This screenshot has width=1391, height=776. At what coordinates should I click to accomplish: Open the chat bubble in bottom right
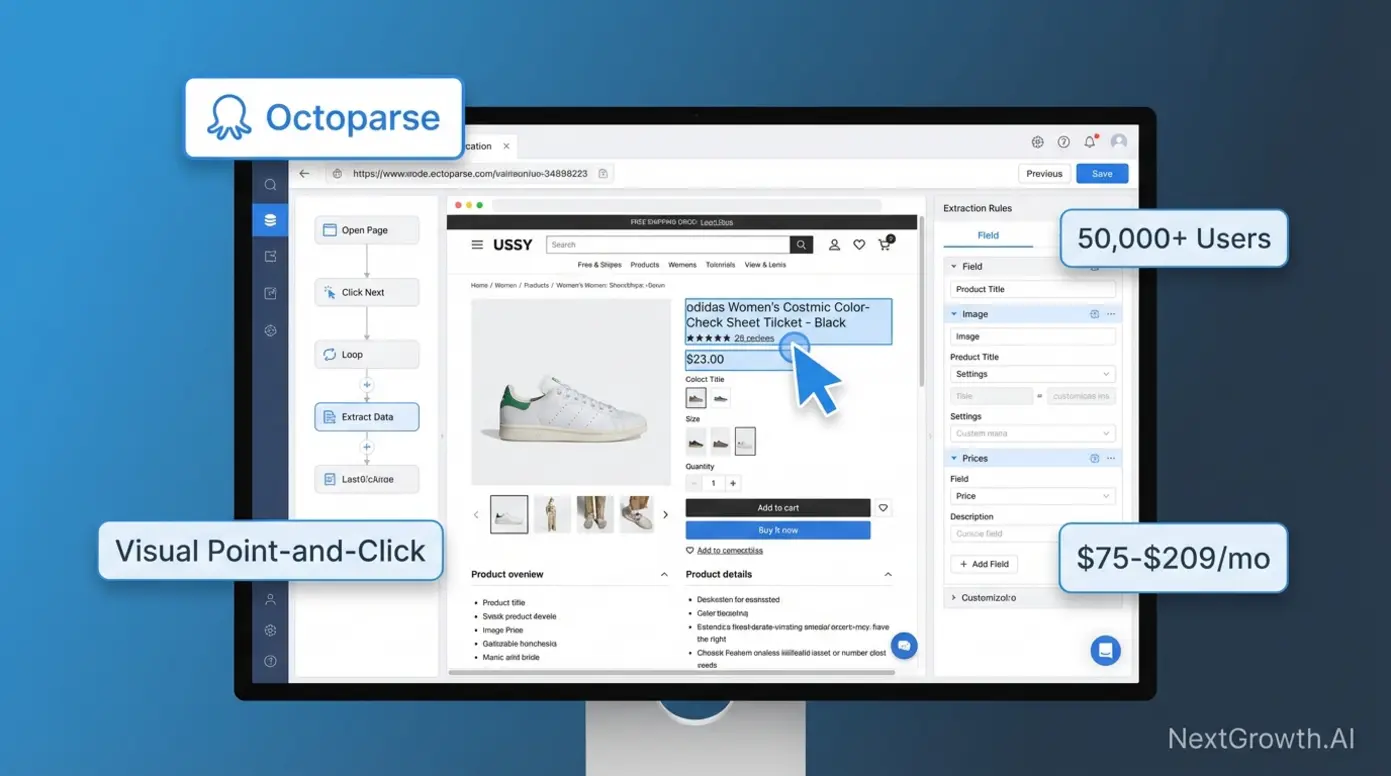click(x=1105, y=650)
